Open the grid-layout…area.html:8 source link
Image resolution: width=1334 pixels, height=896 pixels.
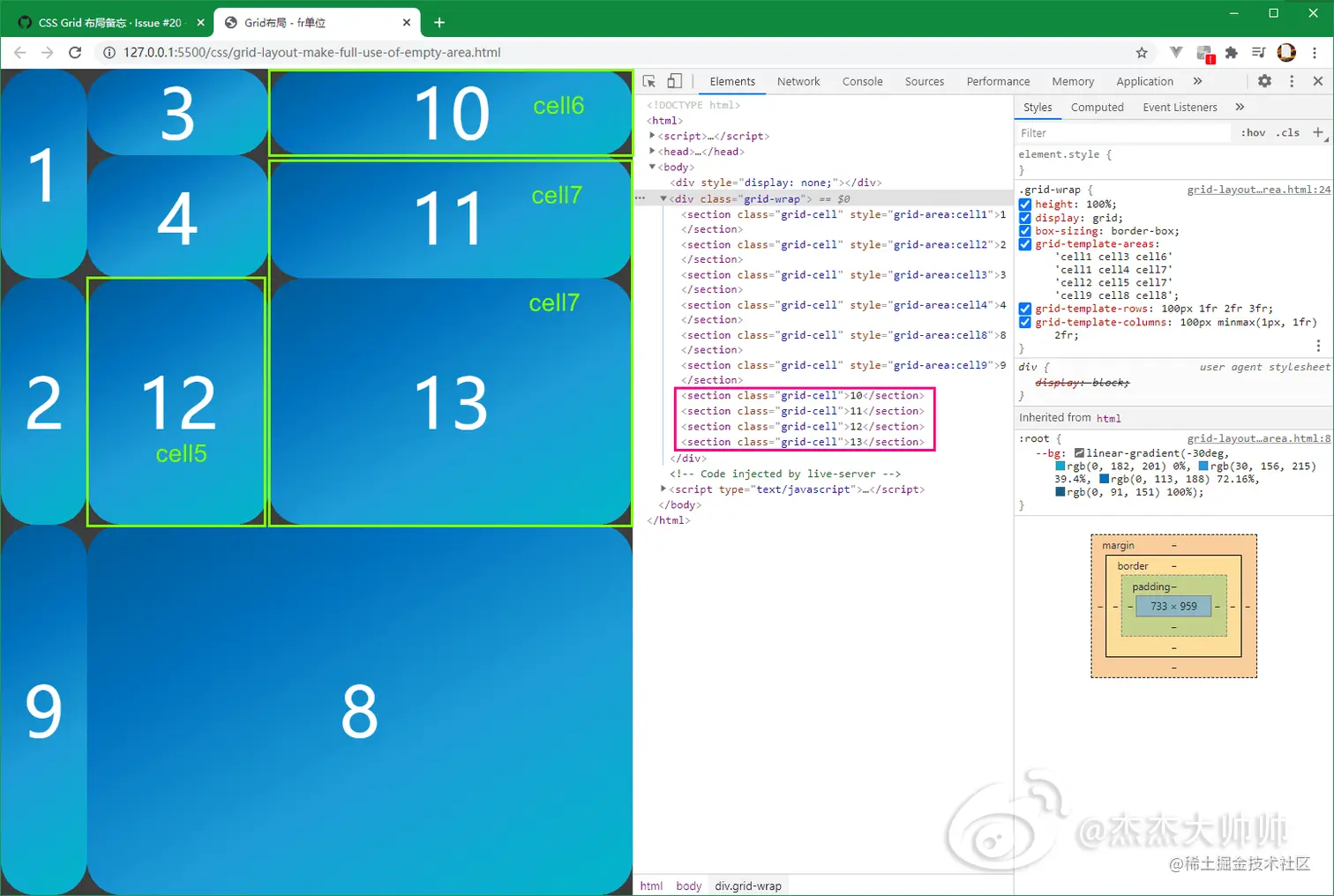pos(1258,438)
